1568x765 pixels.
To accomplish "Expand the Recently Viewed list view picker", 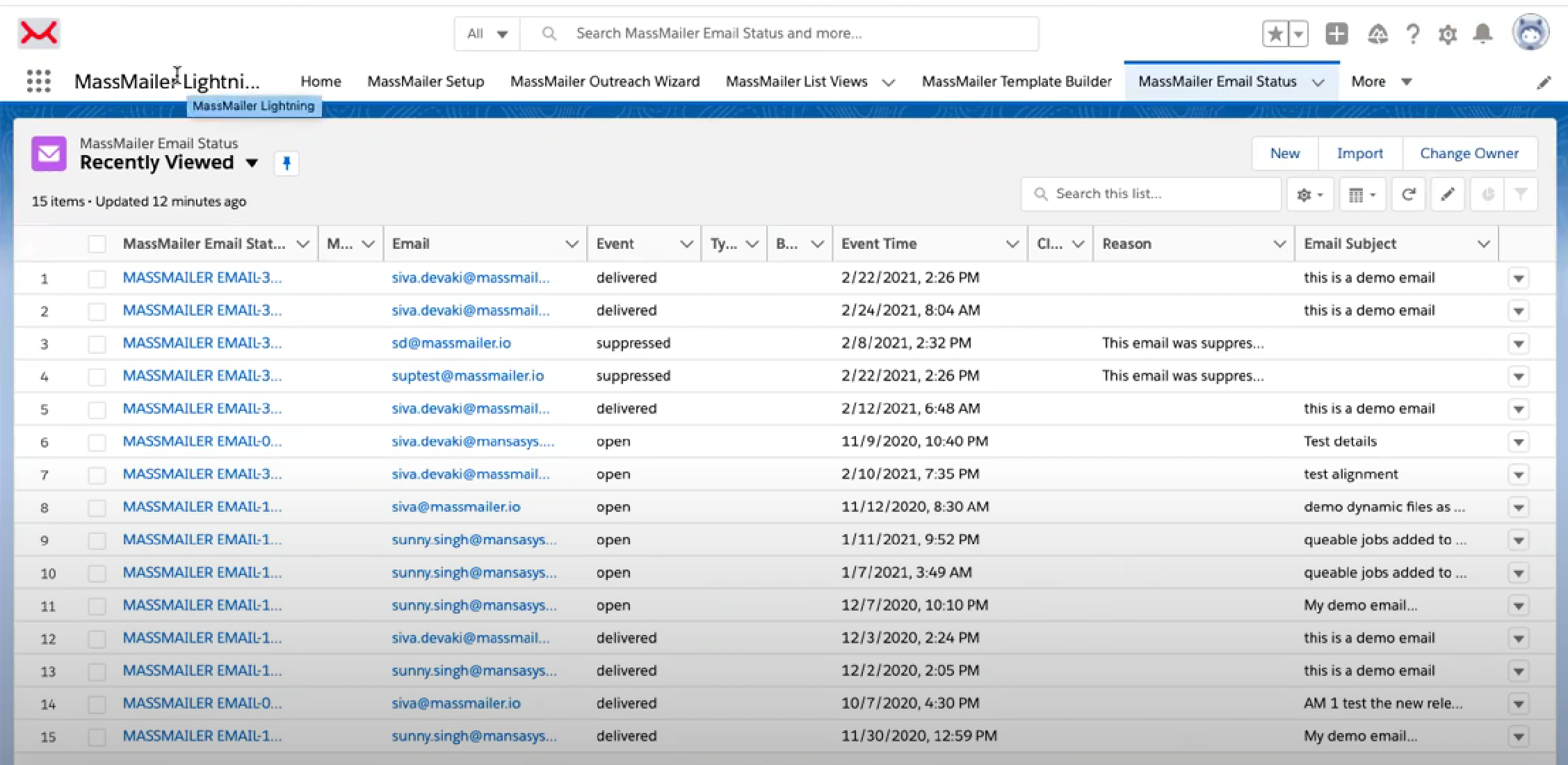I will coord(252,163).
